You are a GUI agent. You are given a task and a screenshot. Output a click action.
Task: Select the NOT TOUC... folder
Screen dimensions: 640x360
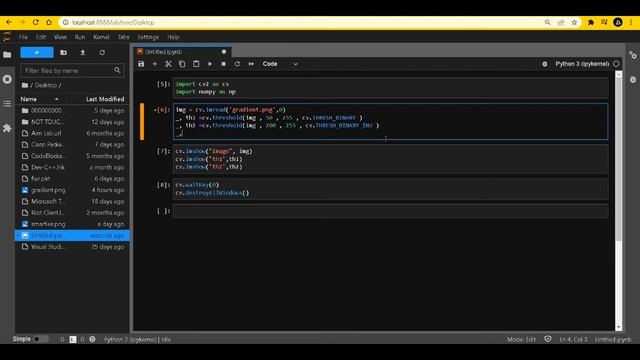pos(72,122)
